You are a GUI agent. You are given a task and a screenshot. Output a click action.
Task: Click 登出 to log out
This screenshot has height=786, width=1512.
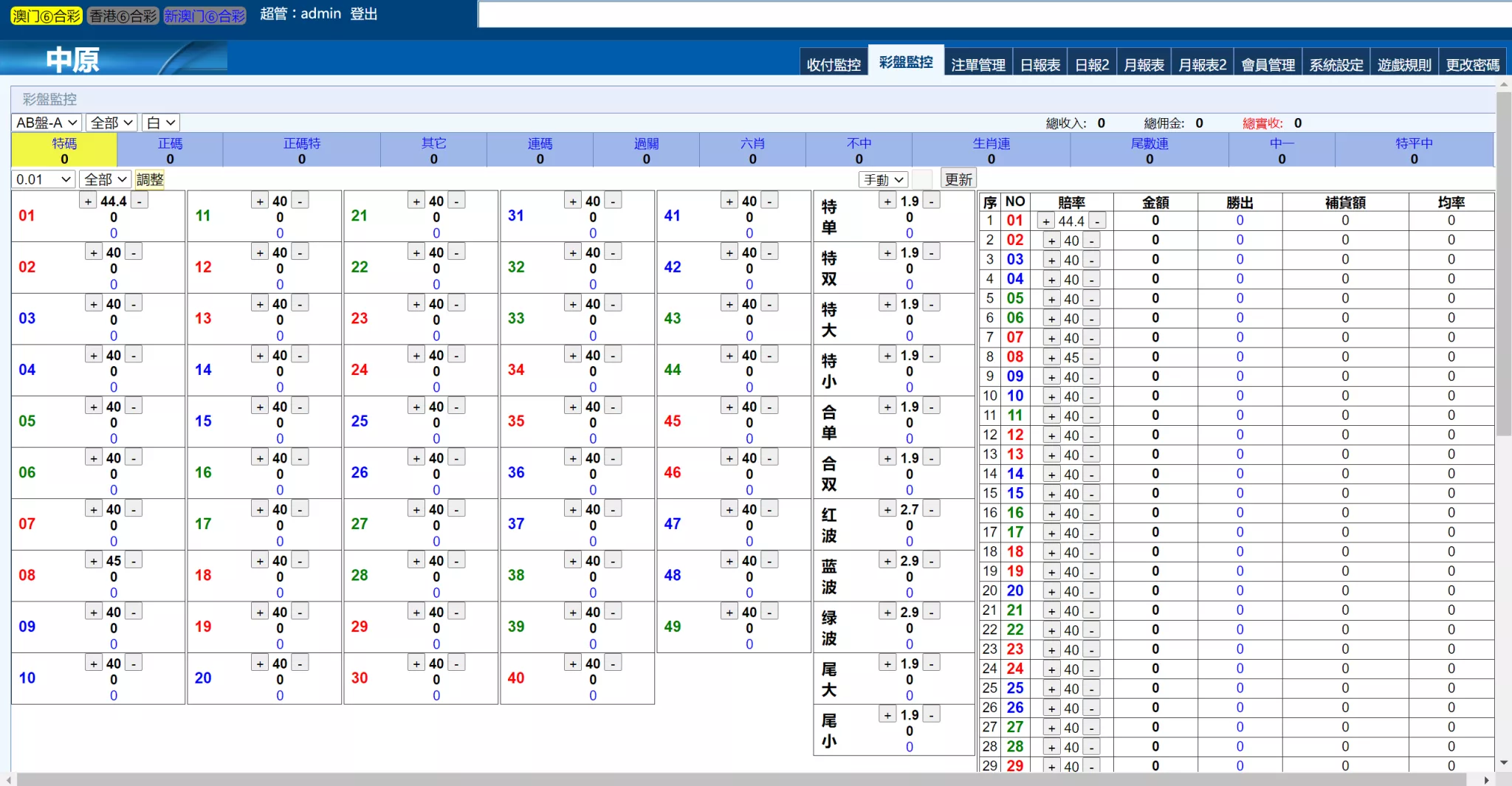[363, 14]
